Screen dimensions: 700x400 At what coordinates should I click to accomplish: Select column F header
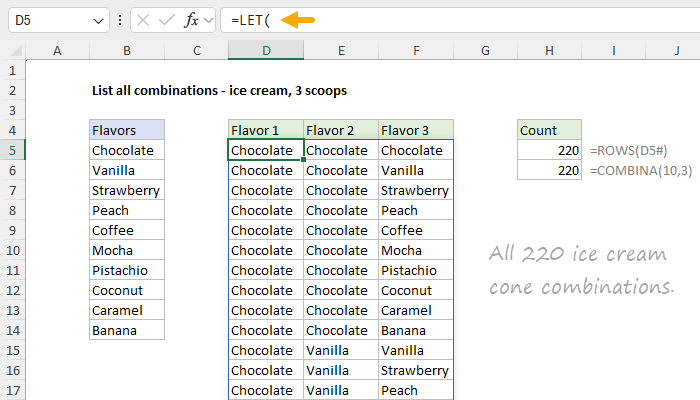416,50
